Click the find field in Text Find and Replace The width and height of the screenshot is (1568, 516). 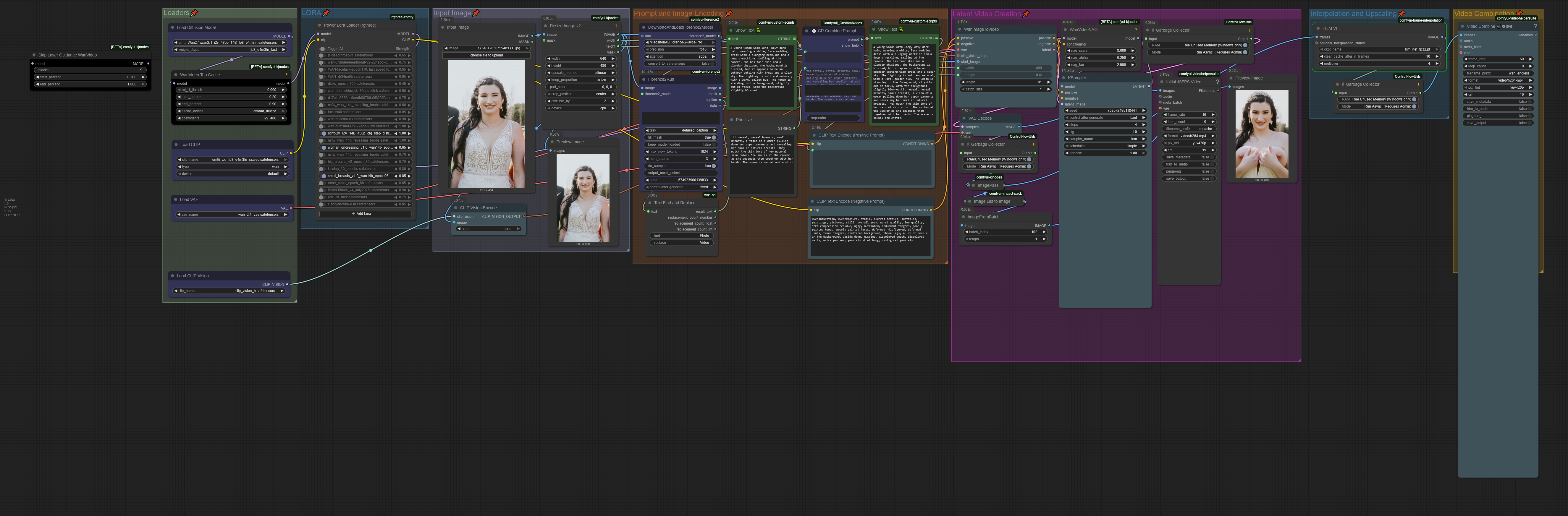click(x=682, y=236)
